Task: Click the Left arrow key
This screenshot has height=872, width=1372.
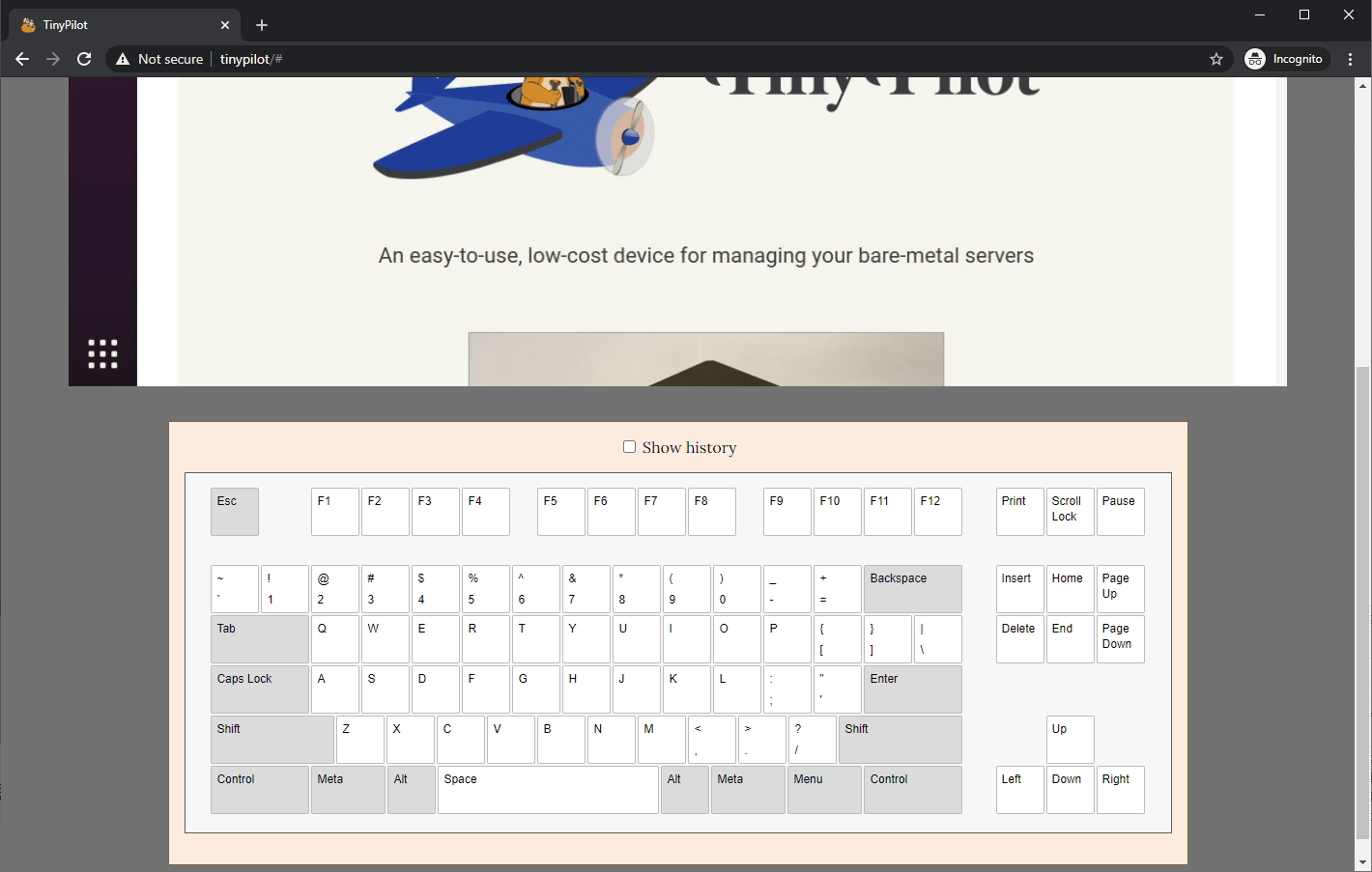Action: tap(1020, 790)
